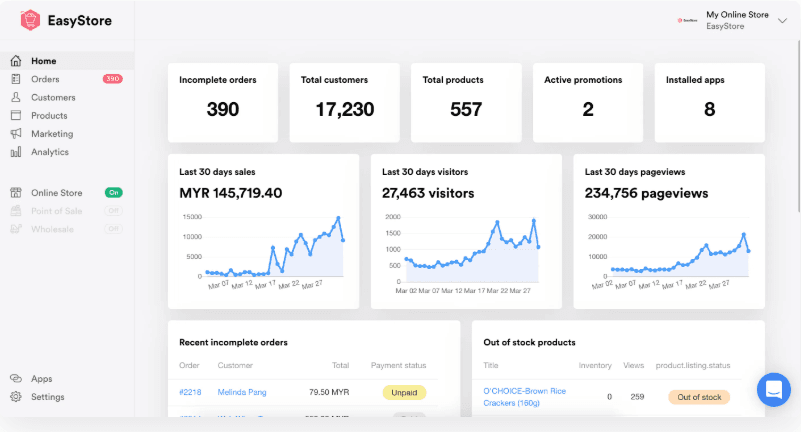Screen dimensions: 801x432
Task: Click the EasyStore brand name
Action: [80, 20]
